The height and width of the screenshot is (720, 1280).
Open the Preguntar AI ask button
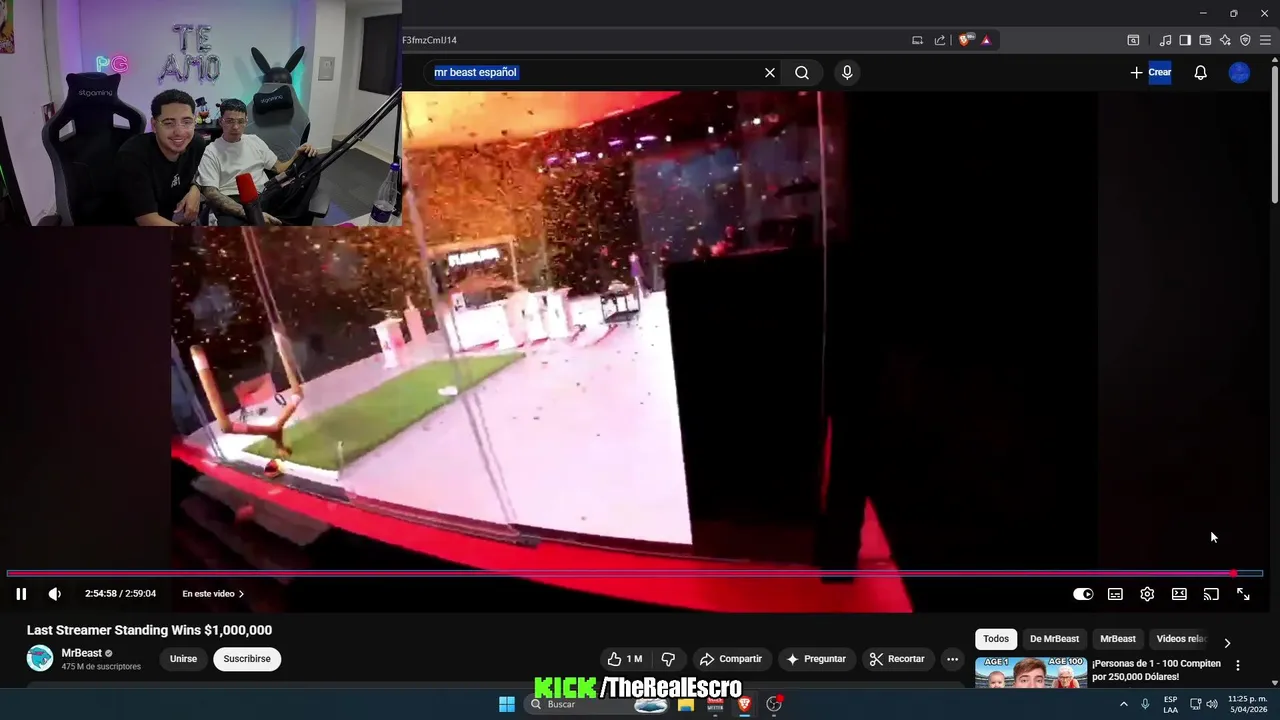point(816,659)
